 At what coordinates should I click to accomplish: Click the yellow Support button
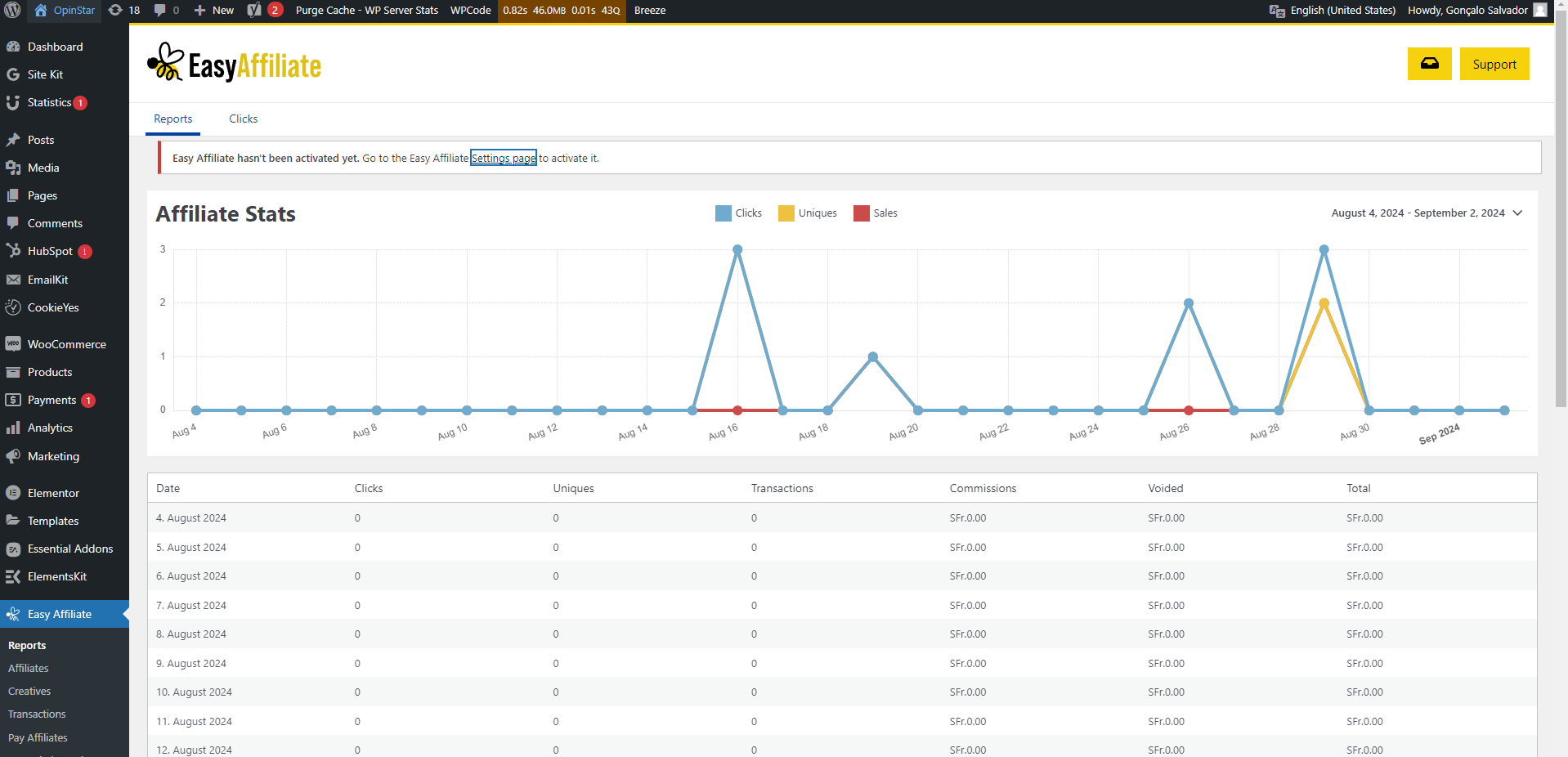pyautogui.click(x=1494, y=65)
